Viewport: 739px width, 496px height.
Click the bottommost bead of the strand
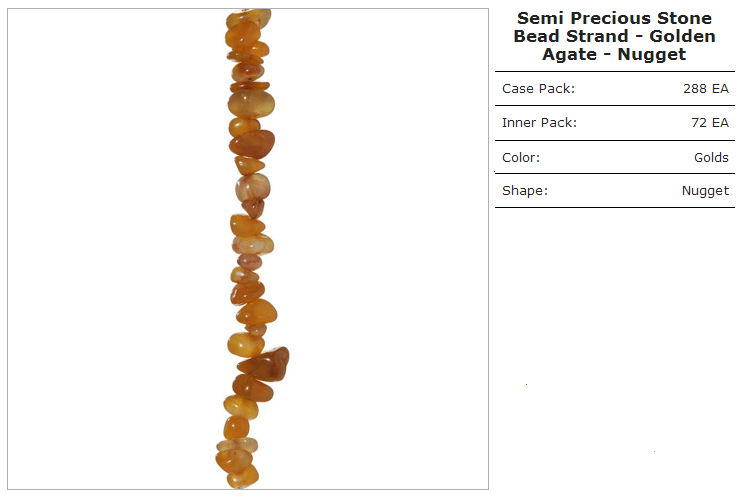243,477
